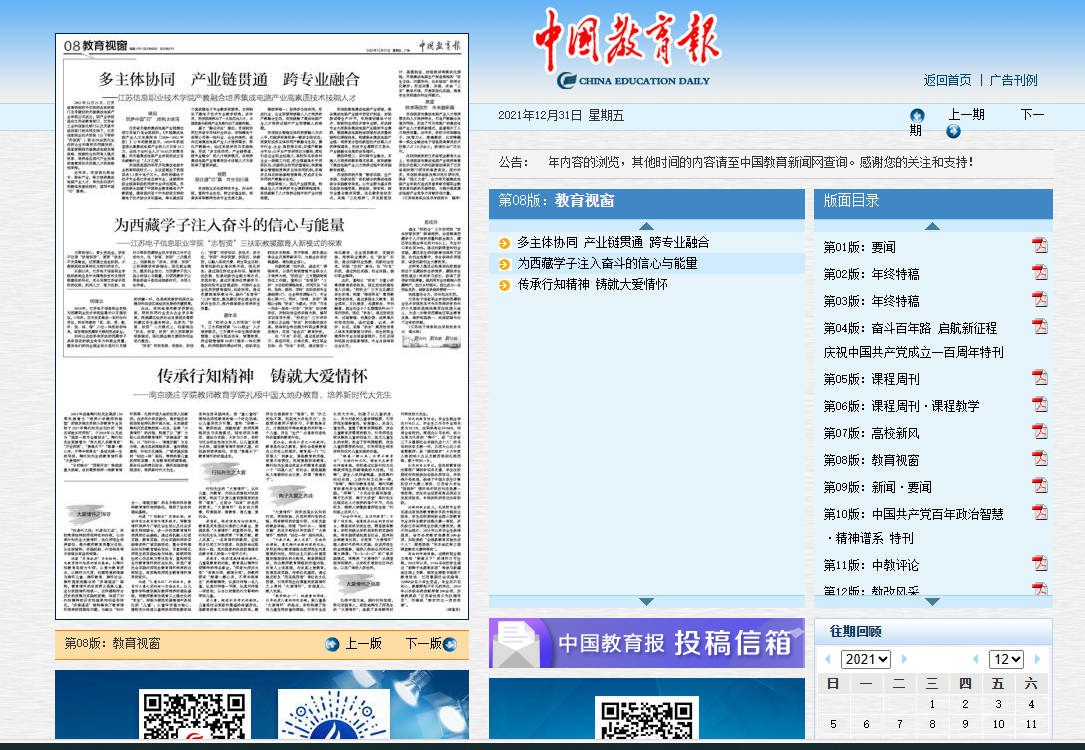Click the round arrow icon below 上一期
Screen dimensions: 1085x750
coord(953,131)
